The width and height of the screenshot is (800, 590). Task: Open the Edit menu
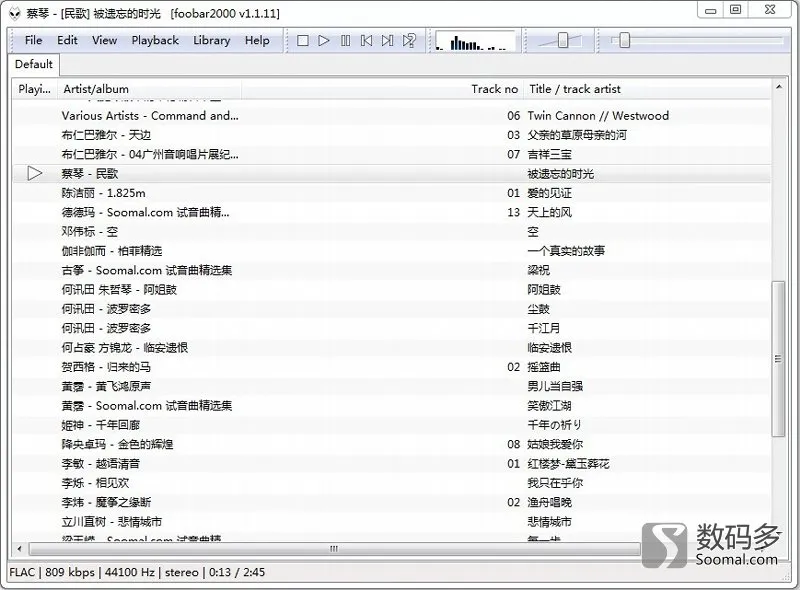click(67, 40)
